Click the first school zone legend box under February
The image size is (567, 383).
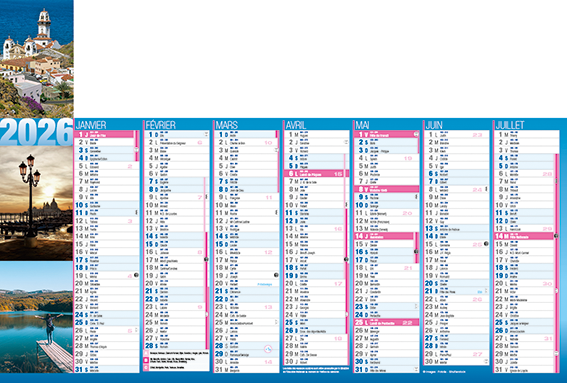click(146, 353)
